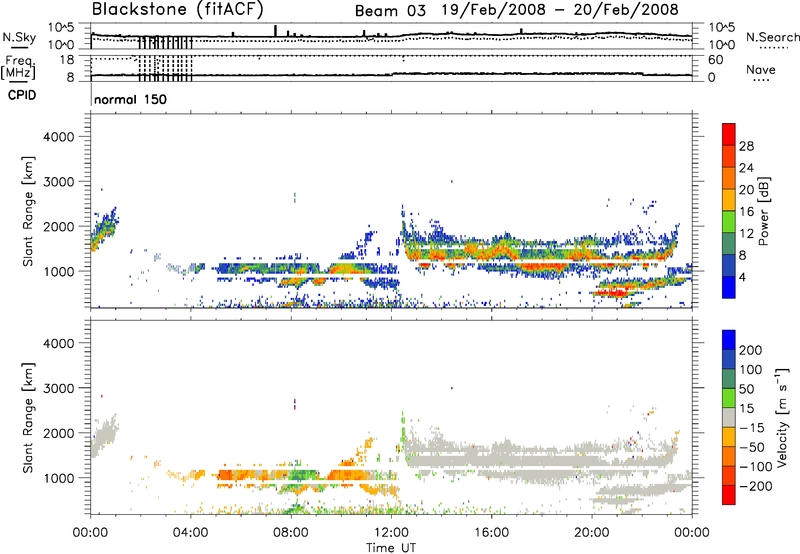This screenshot has width=800, height=554.
Task: Click the 'CPID' row label
Action: click(22, 95)
